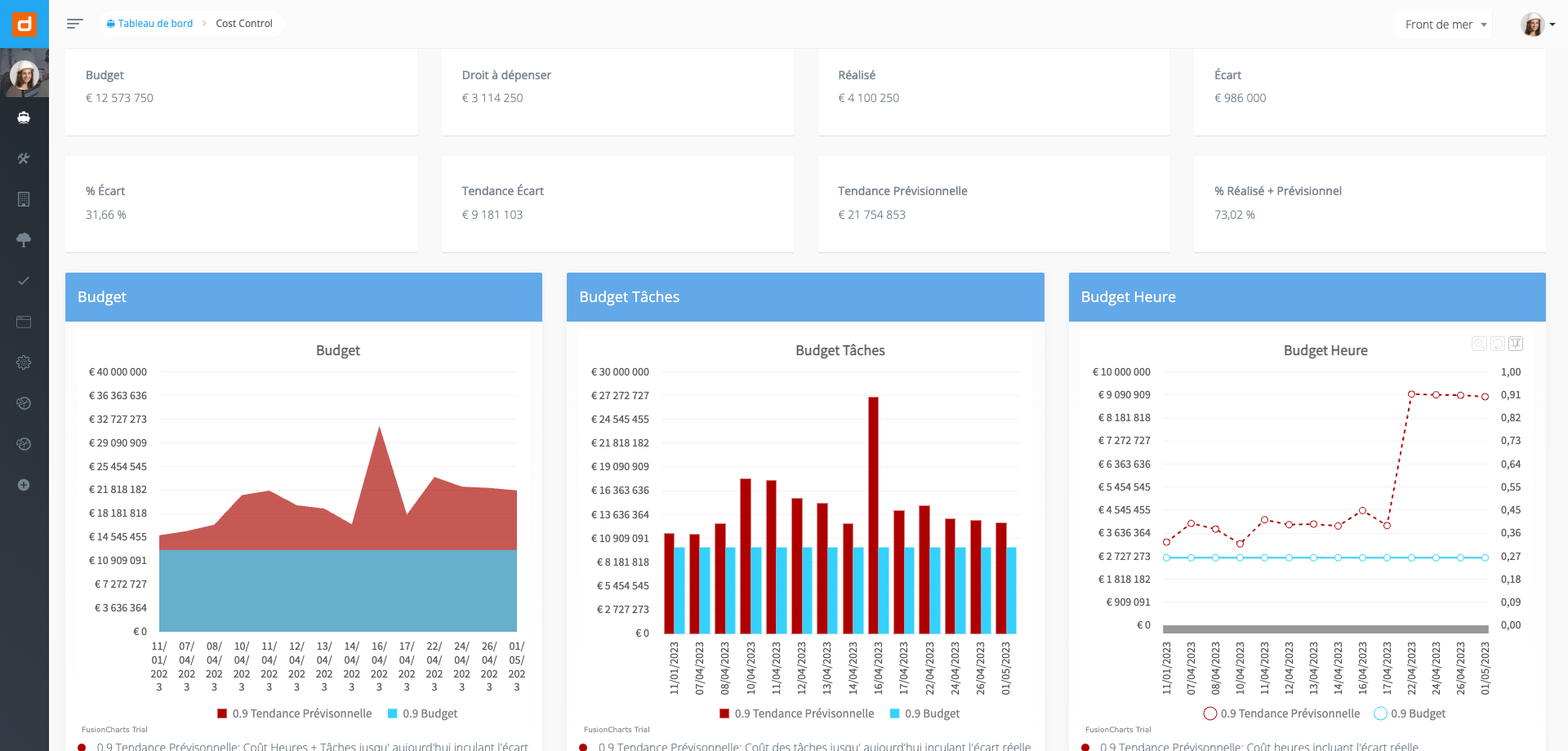Open the tools (wrench and hammer) sidebar section
Viewport: 1568px width, 751px height.
pyautogui.click(x=24, y=158)
